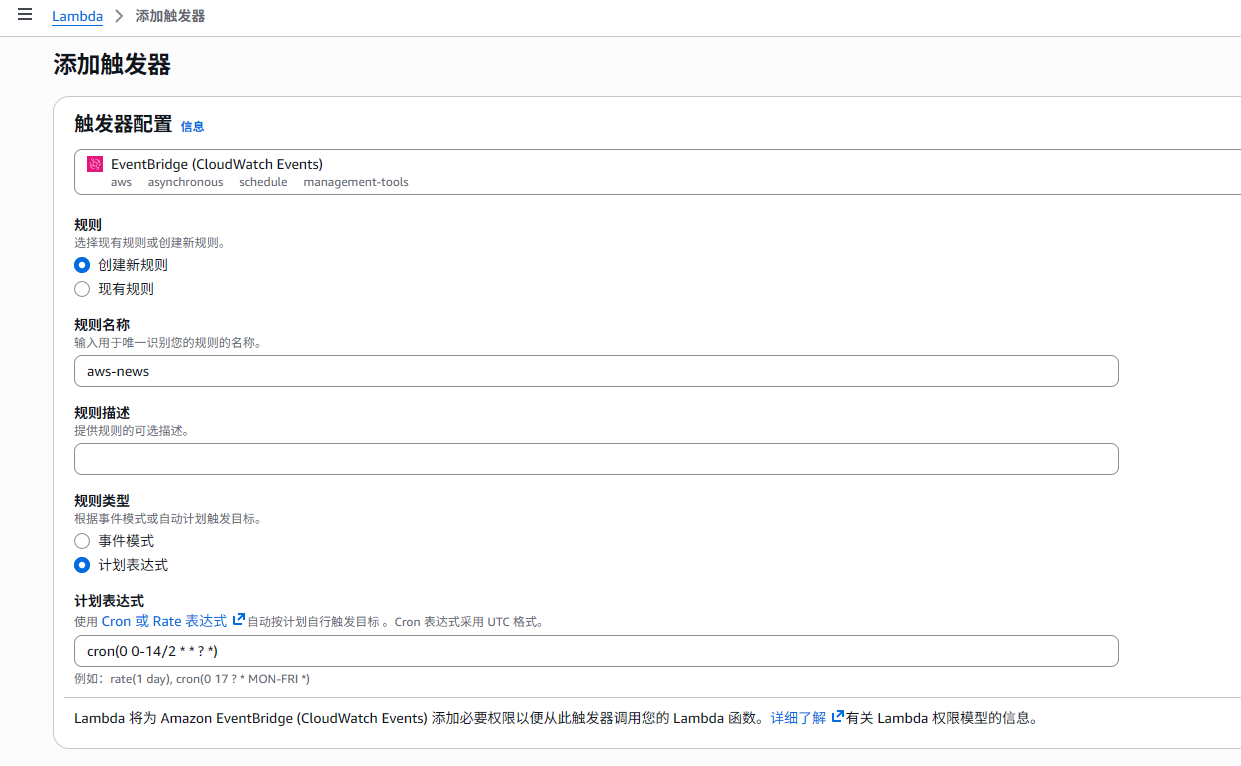The width and height of the screenshot is (1241, 766).
Task: Click the cron expression input field
Action: click(596, 651)
